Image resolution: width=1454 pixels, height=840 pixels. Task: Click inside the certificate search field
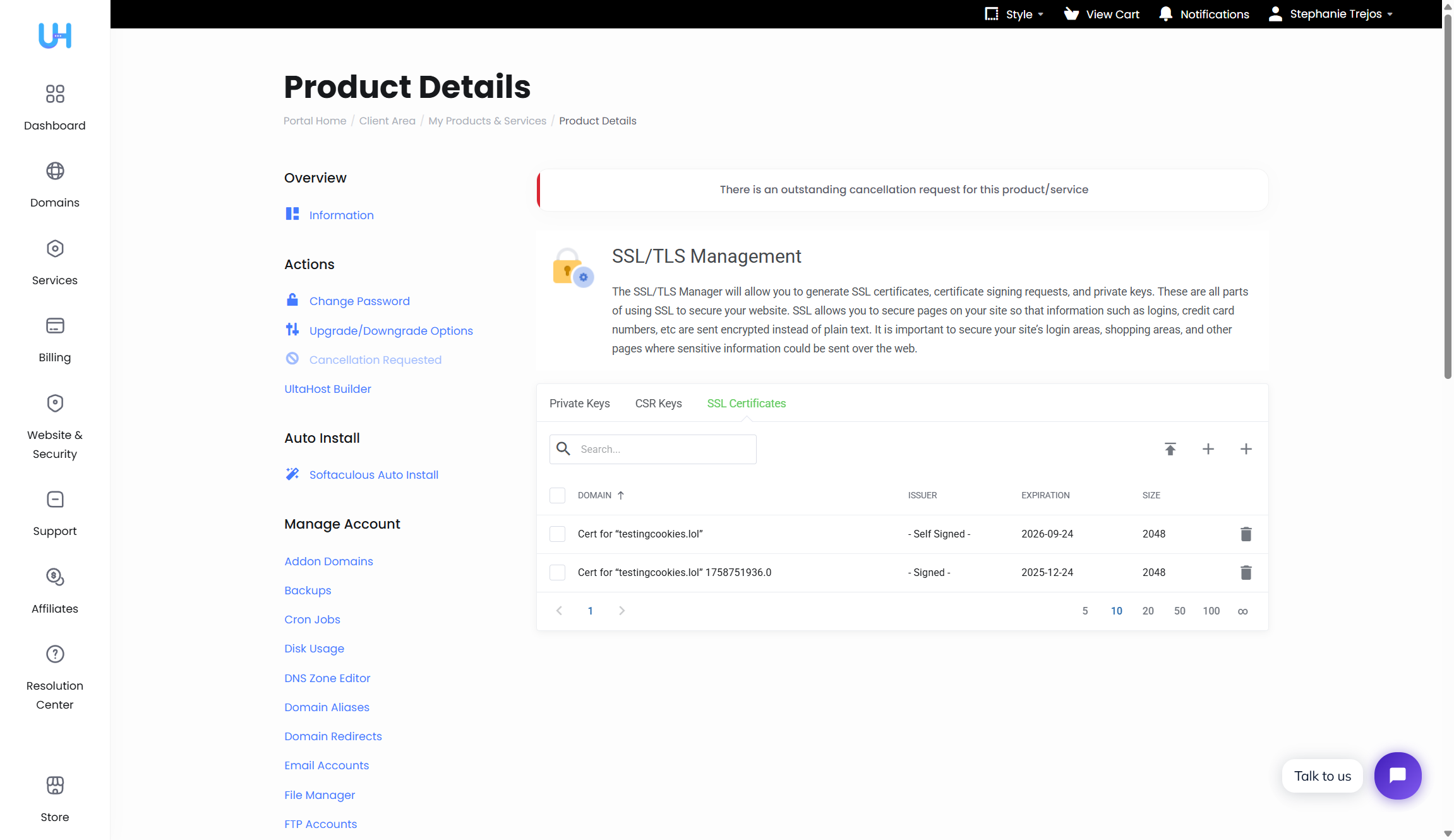click(663, 449)
